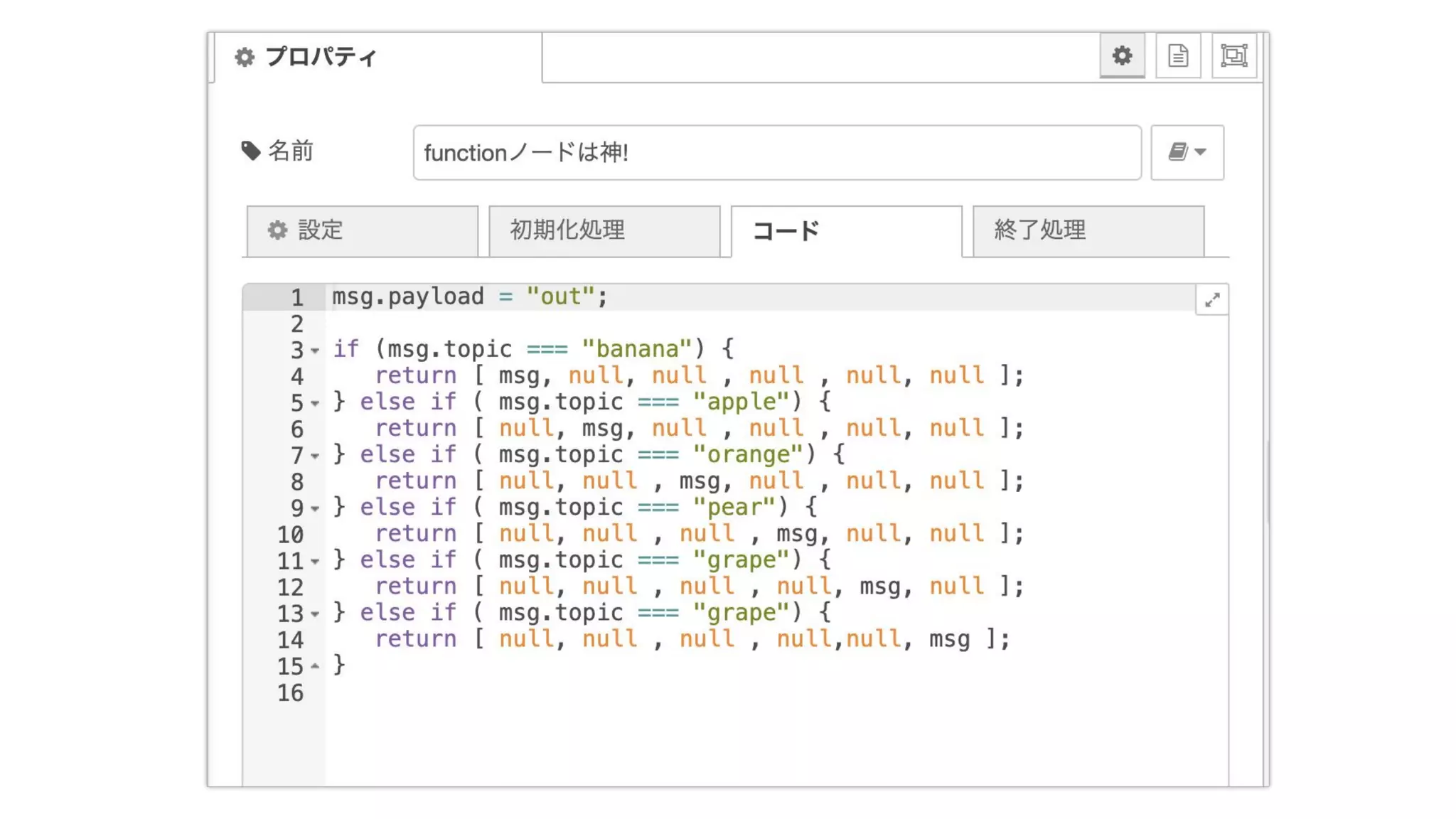Expand code editor to full screen
Image resolution: width=1456 pixels, height=819 pixels.
pyautogui.click(x=1212, y=300)
